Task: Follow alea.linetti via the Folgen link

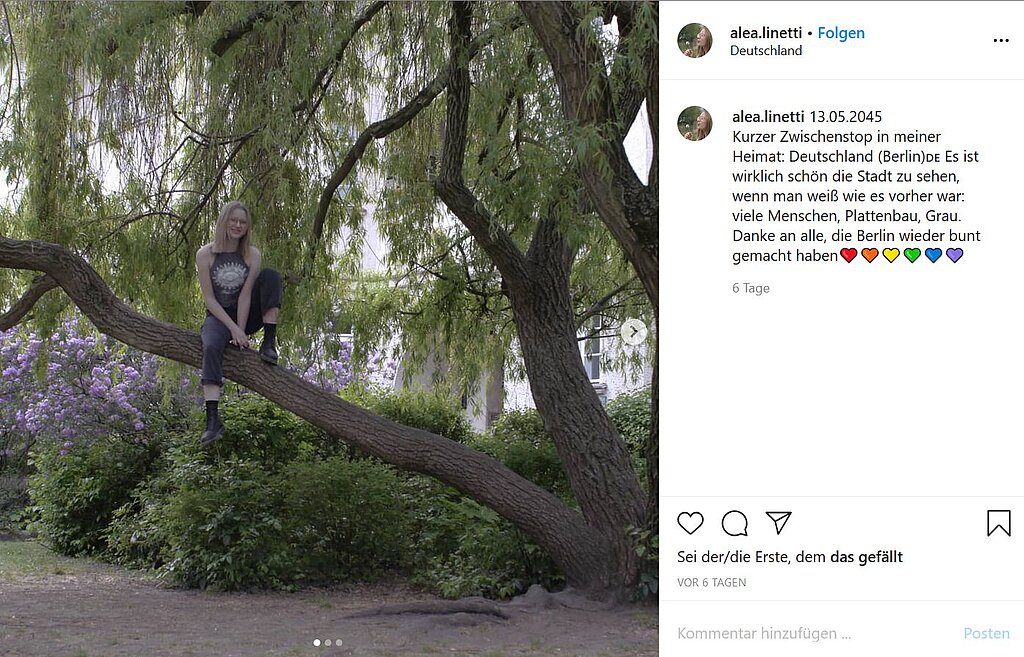Action: (x=841, y=33)
